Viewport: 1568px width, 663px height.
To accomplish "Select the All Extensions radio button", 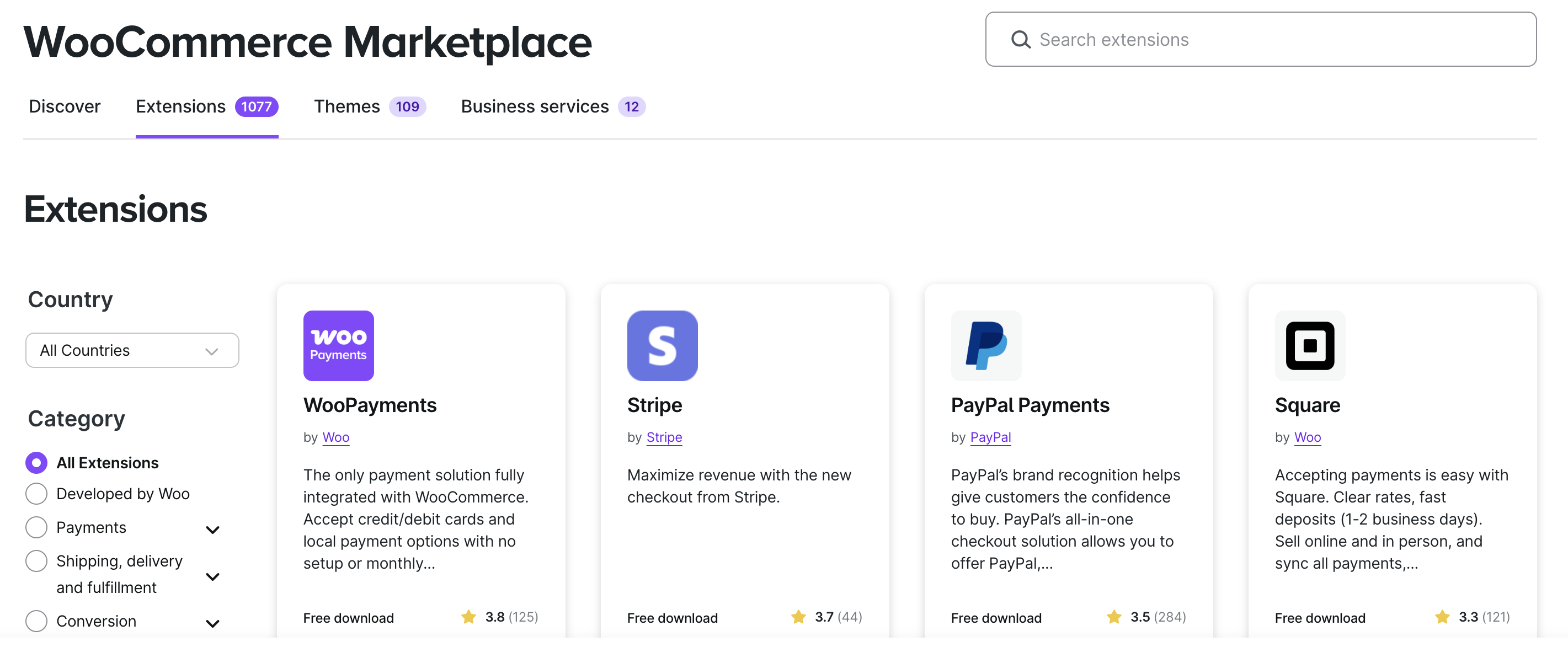I will (x=36, y=463).
